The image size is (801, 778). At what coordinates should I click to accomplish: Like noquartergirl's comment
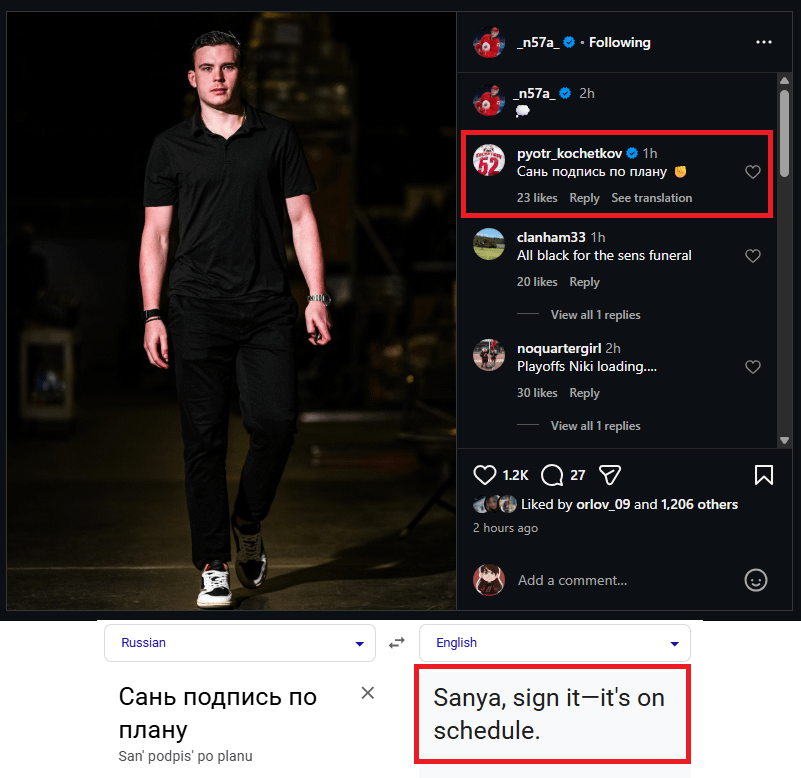tap(753, 367)
